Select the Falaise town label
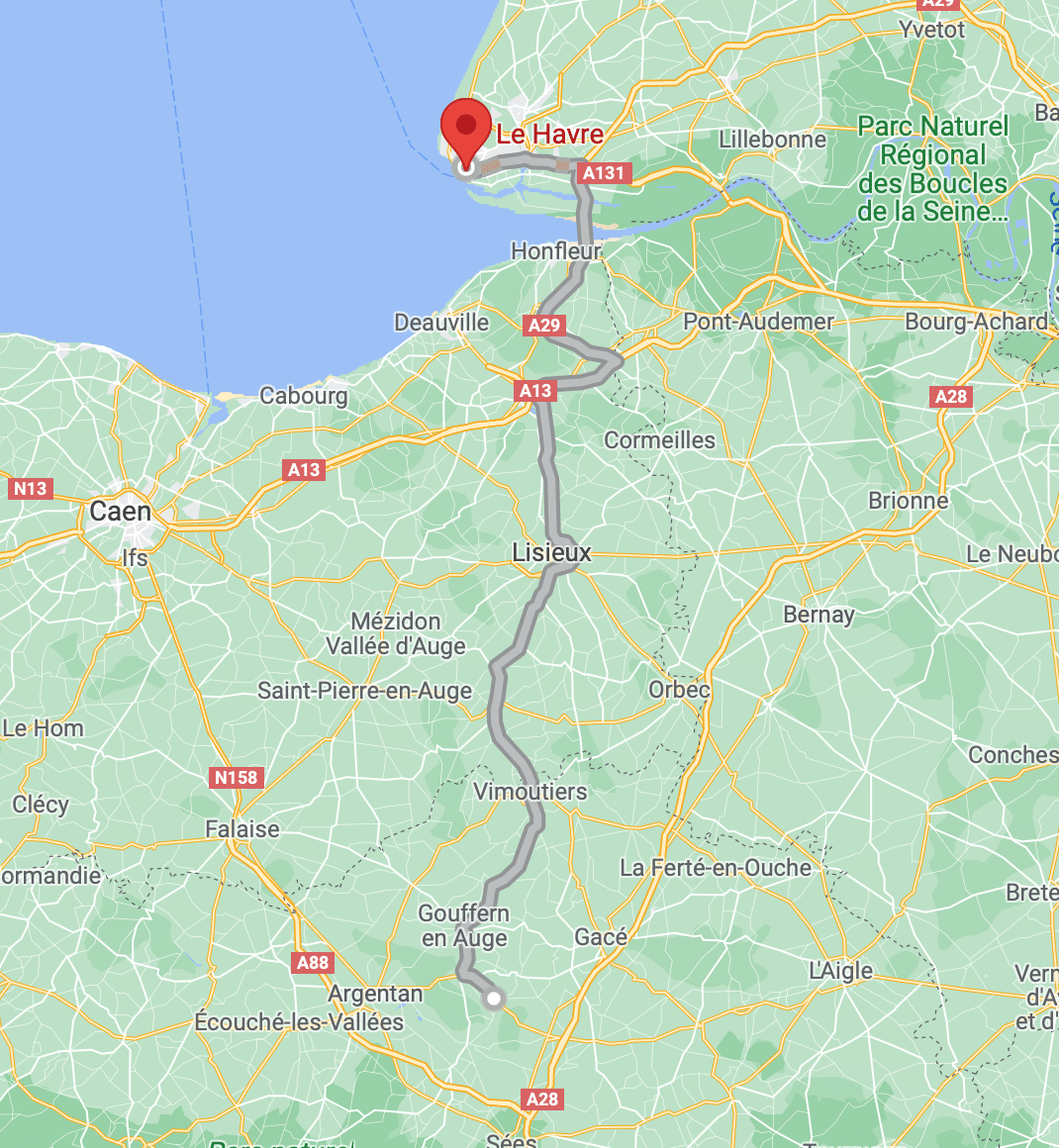Image resolution: width=1059 pixels, height=1148 pixels. tap(242, 829)
